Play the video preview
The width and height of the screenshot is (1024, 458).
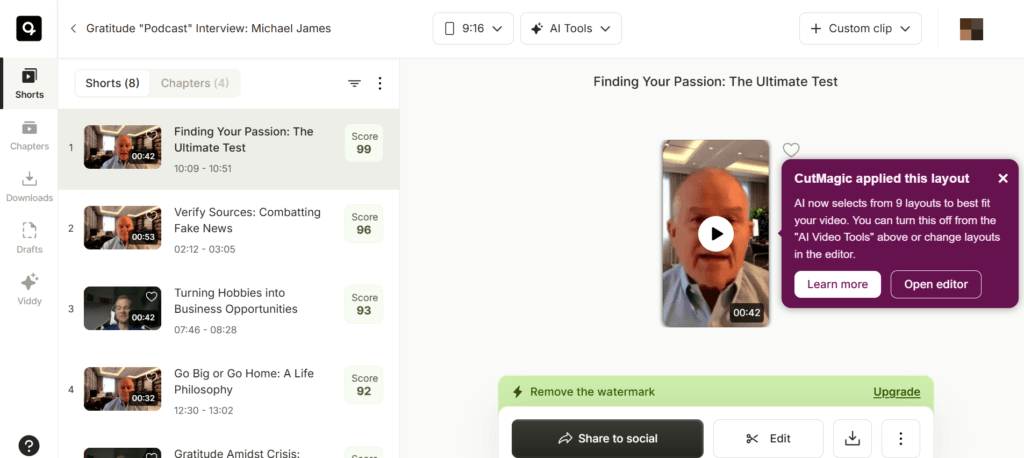coord(716,233)
